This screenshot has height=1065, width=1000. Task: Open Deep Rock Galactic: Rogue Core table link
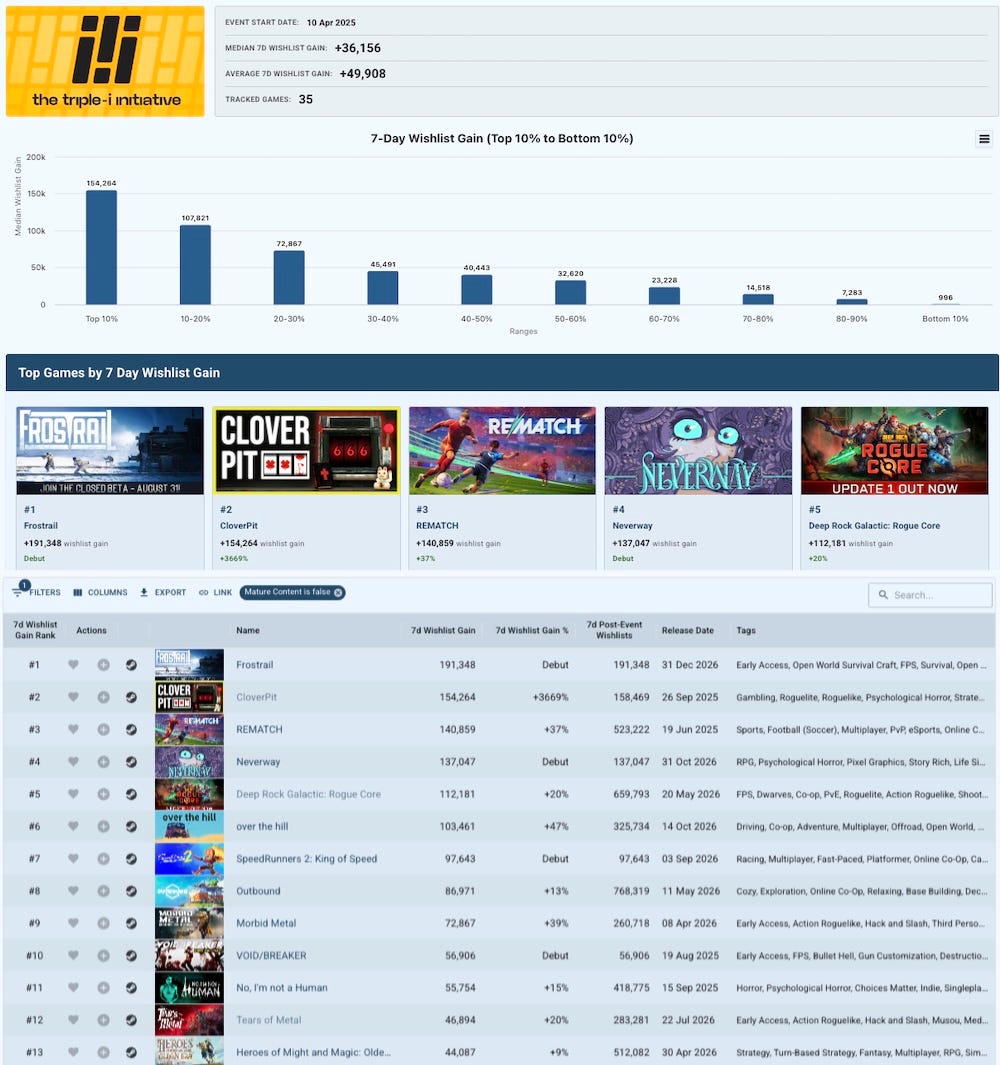pos(308,794)
